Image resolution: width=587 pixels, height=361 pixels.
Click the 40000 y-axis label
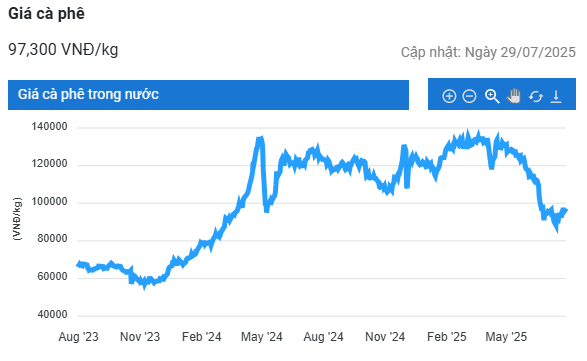click(x=52, y=314)
